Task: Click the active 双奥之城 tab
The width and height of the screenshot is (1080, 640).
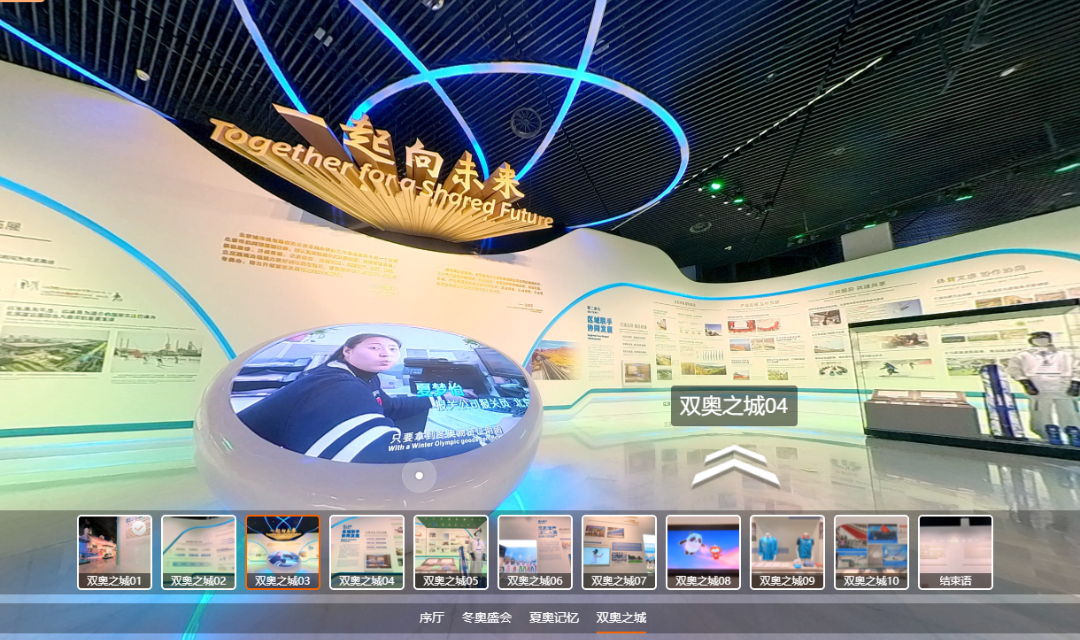Action: (621, 618)
